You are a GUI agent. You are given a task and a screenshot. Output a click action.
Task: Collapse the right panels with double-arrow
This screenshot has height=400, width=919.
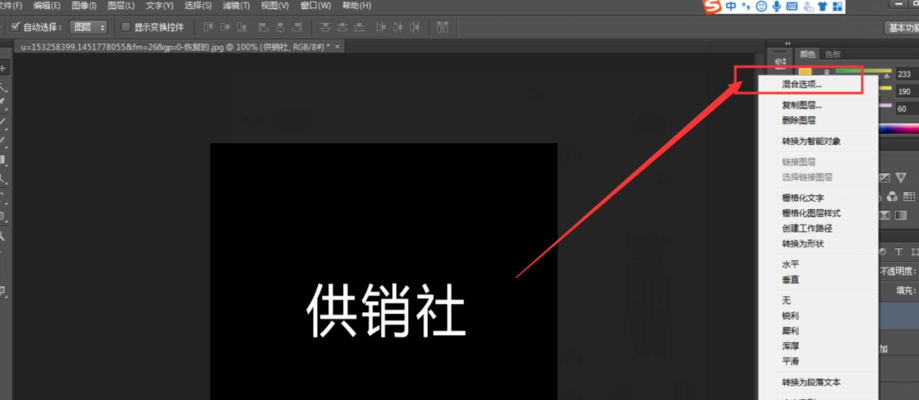pos(787,43)
